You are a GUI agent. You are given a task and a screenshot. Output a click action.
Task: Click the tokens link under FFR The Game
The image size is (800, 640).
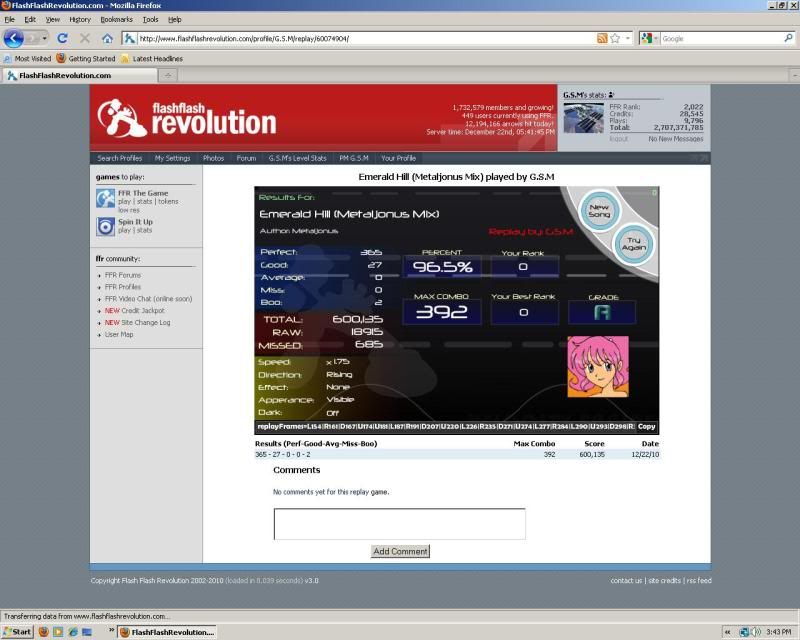[168, 202]
